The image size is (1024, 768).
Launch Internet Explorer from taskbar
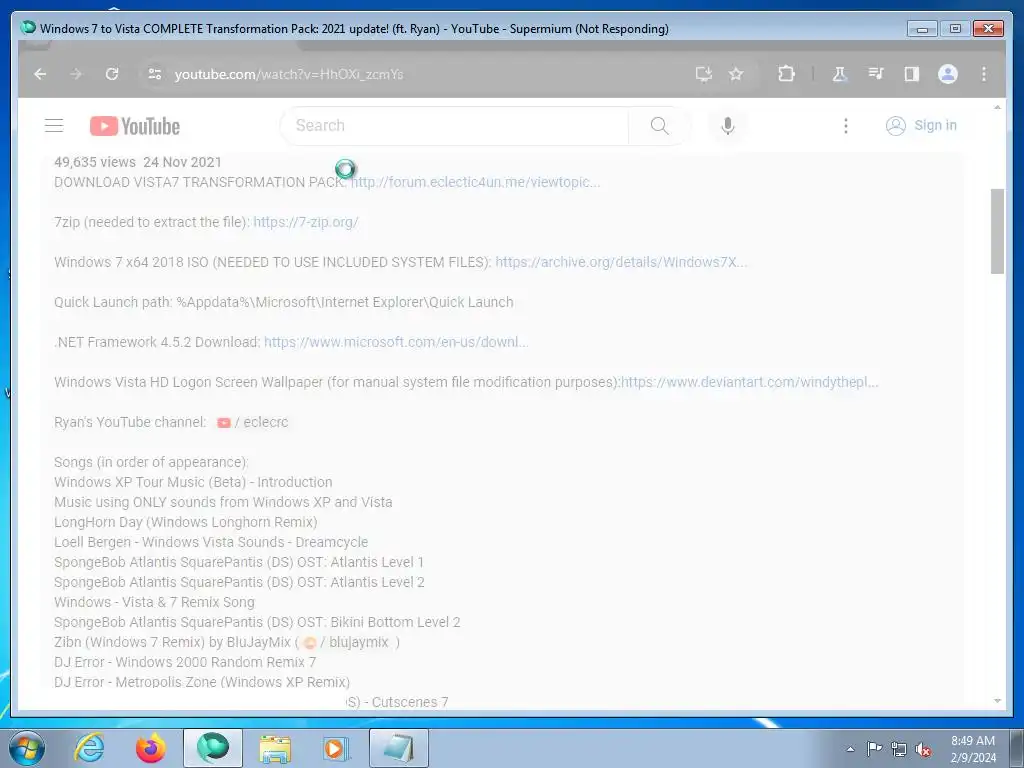[x=89, y=748]
